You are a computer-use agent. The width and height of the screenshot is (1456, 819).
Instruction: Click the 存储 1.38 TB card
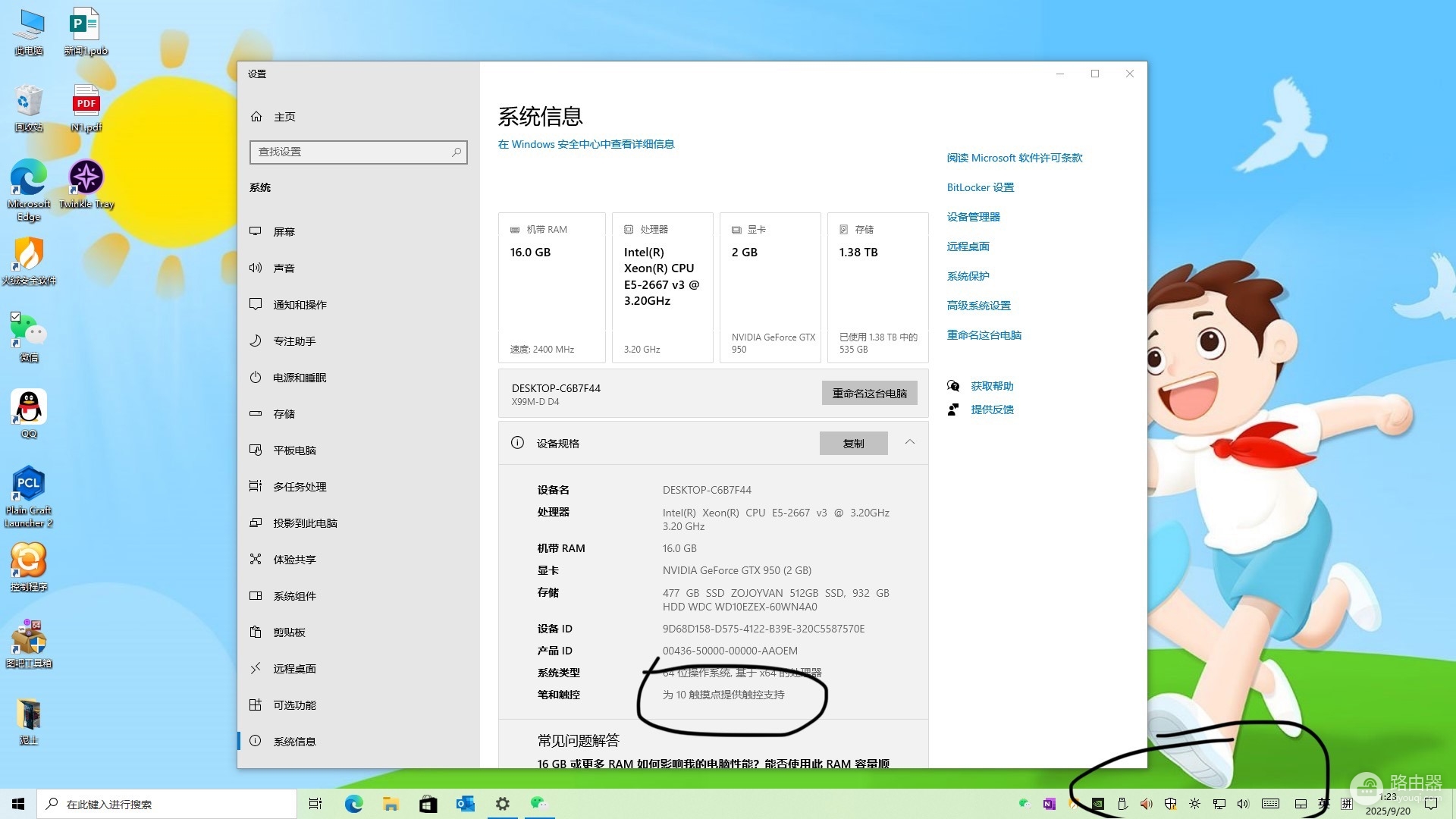coord(878,287)
